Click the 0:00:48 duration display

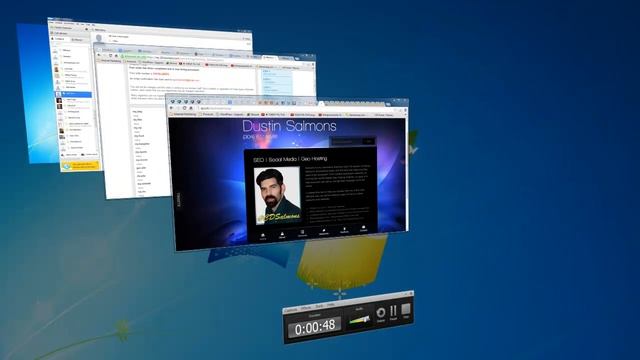click(315, 327)
